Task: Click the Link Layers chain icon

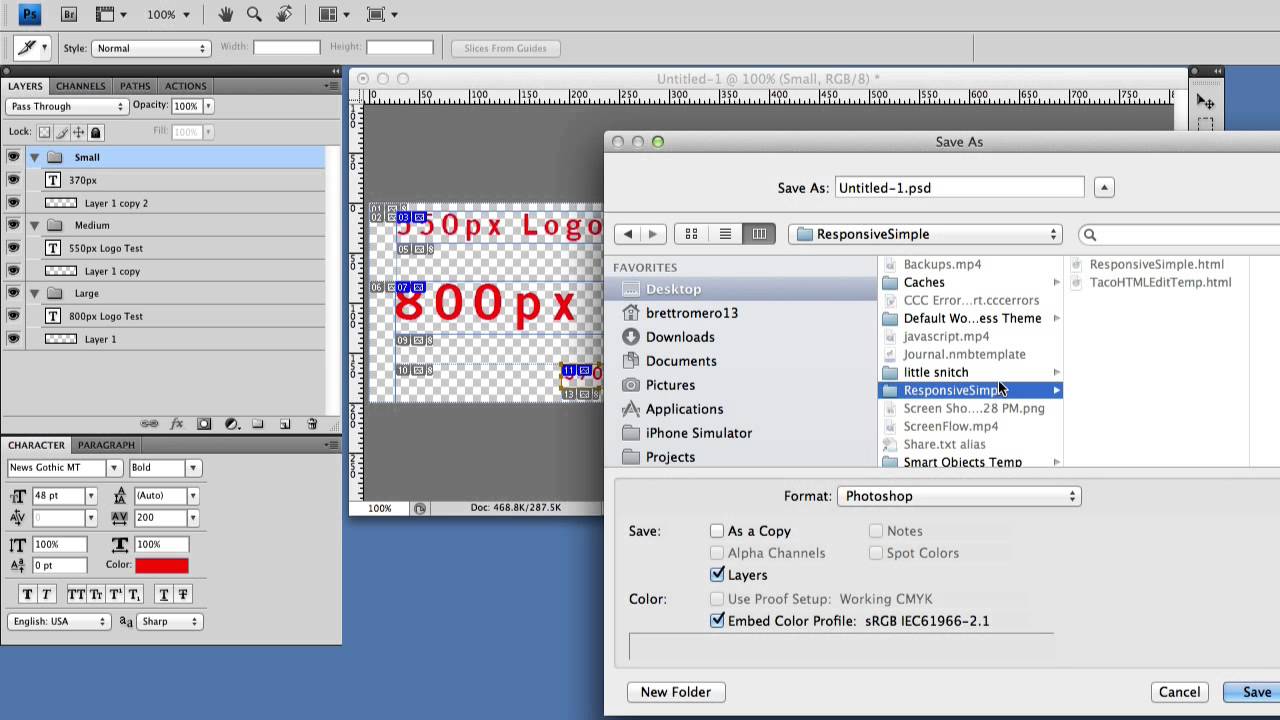Action: pos(150,424)
